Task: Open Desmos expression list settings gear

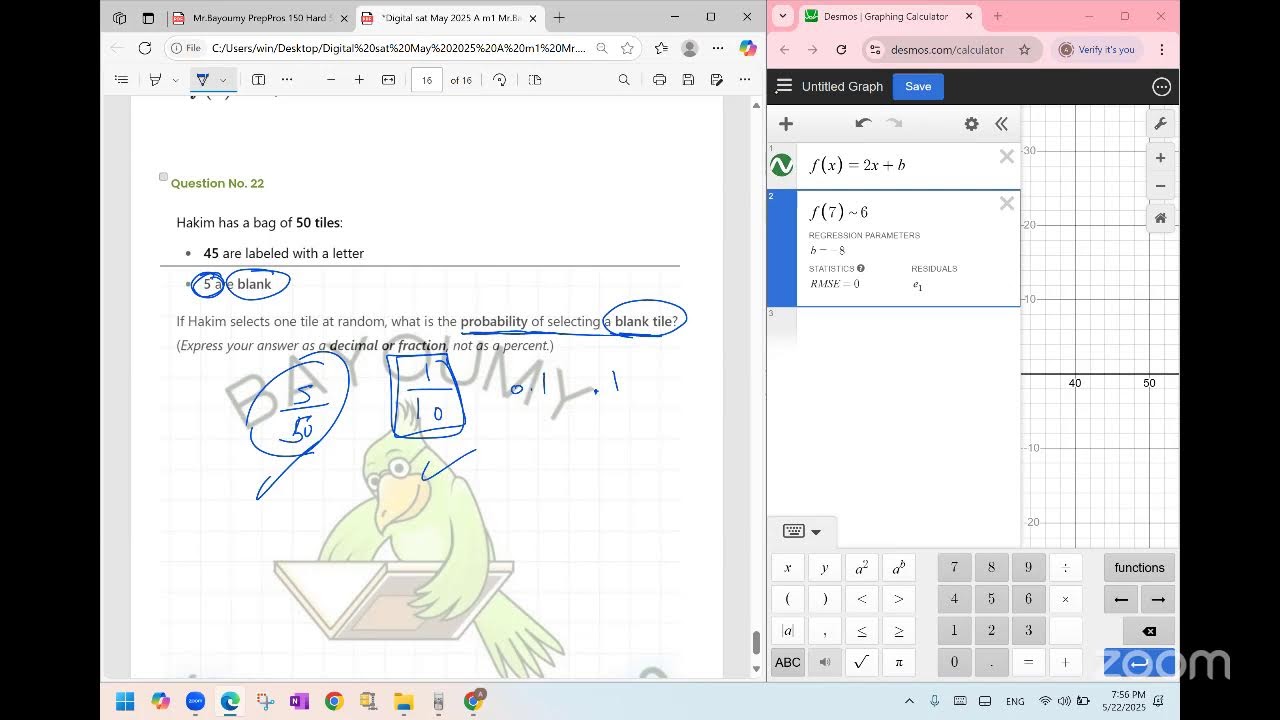Action: (971, 124)
